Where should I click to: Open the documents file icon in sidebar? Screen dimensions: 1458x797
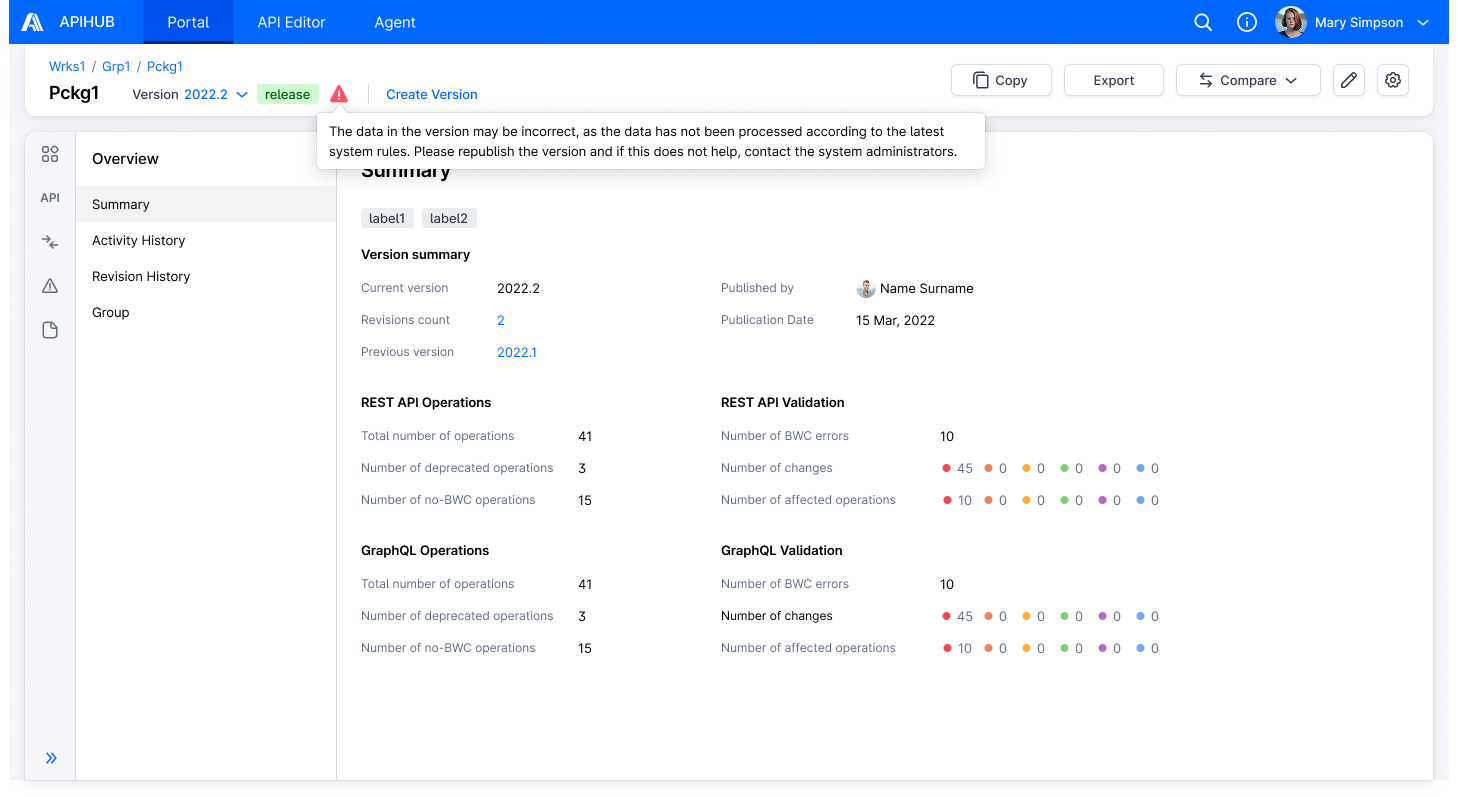[50, 330]
